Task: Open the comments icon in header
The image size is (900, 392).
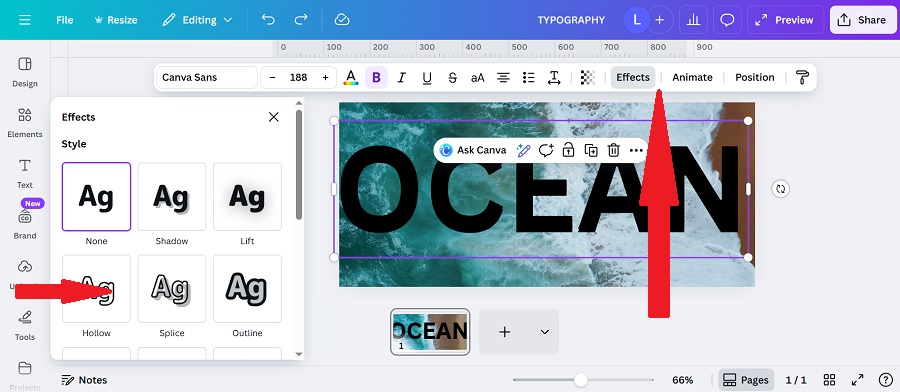Action: [x=727, y=20]
